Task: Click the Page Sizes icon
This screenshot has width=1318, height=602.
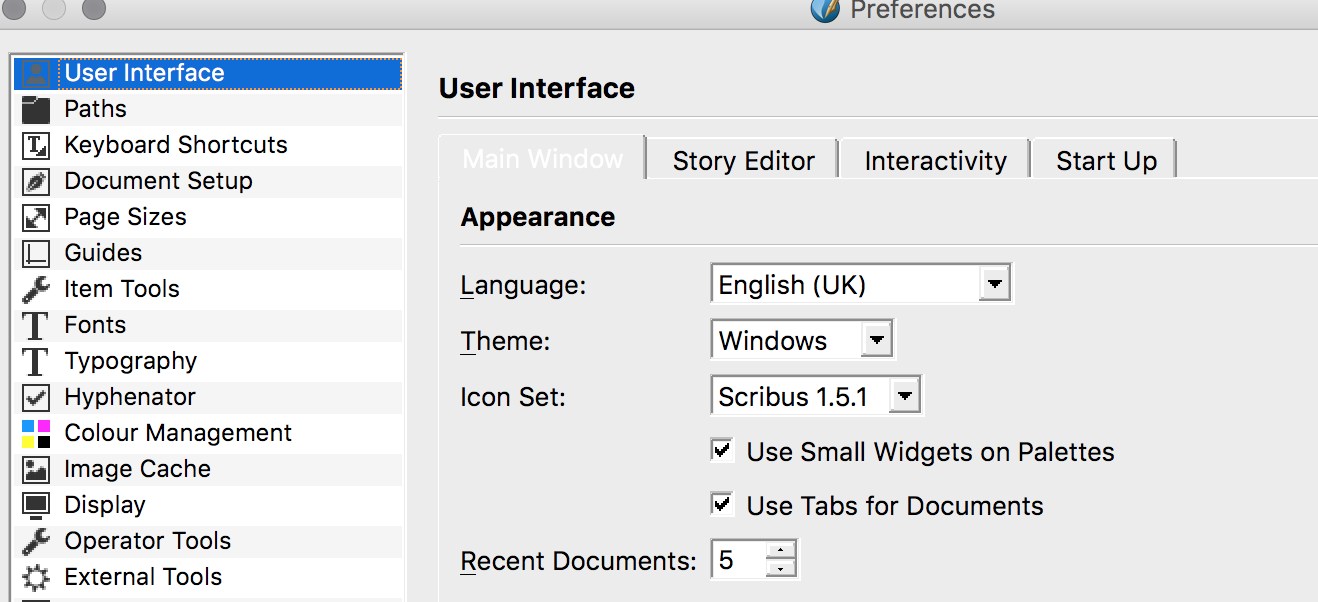Action: (x=36, y=217)
